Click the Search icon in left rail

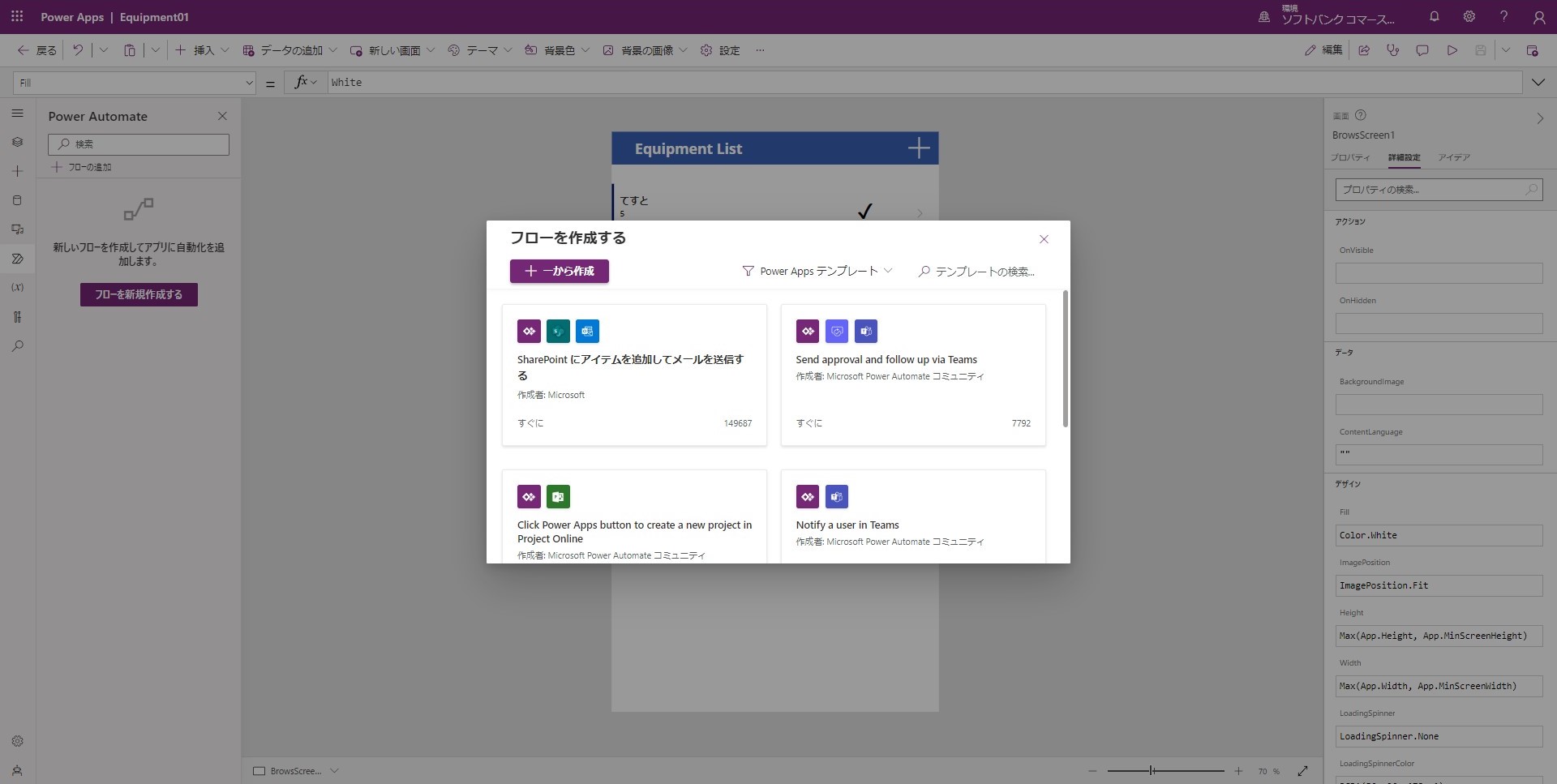[17, 346]
